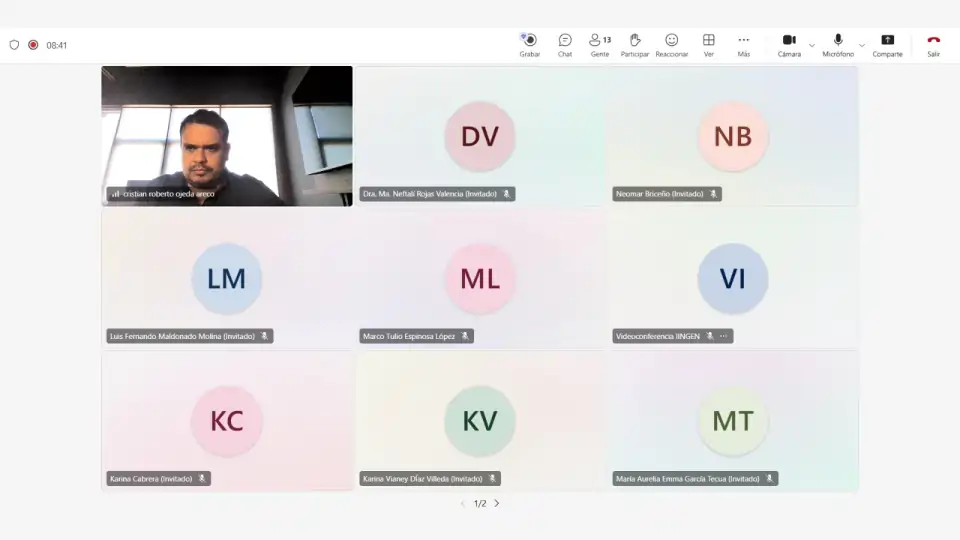Click muted mic icon of Marco Tulio
This screenshot has height=540, width=960.
(x=465, y=336)
